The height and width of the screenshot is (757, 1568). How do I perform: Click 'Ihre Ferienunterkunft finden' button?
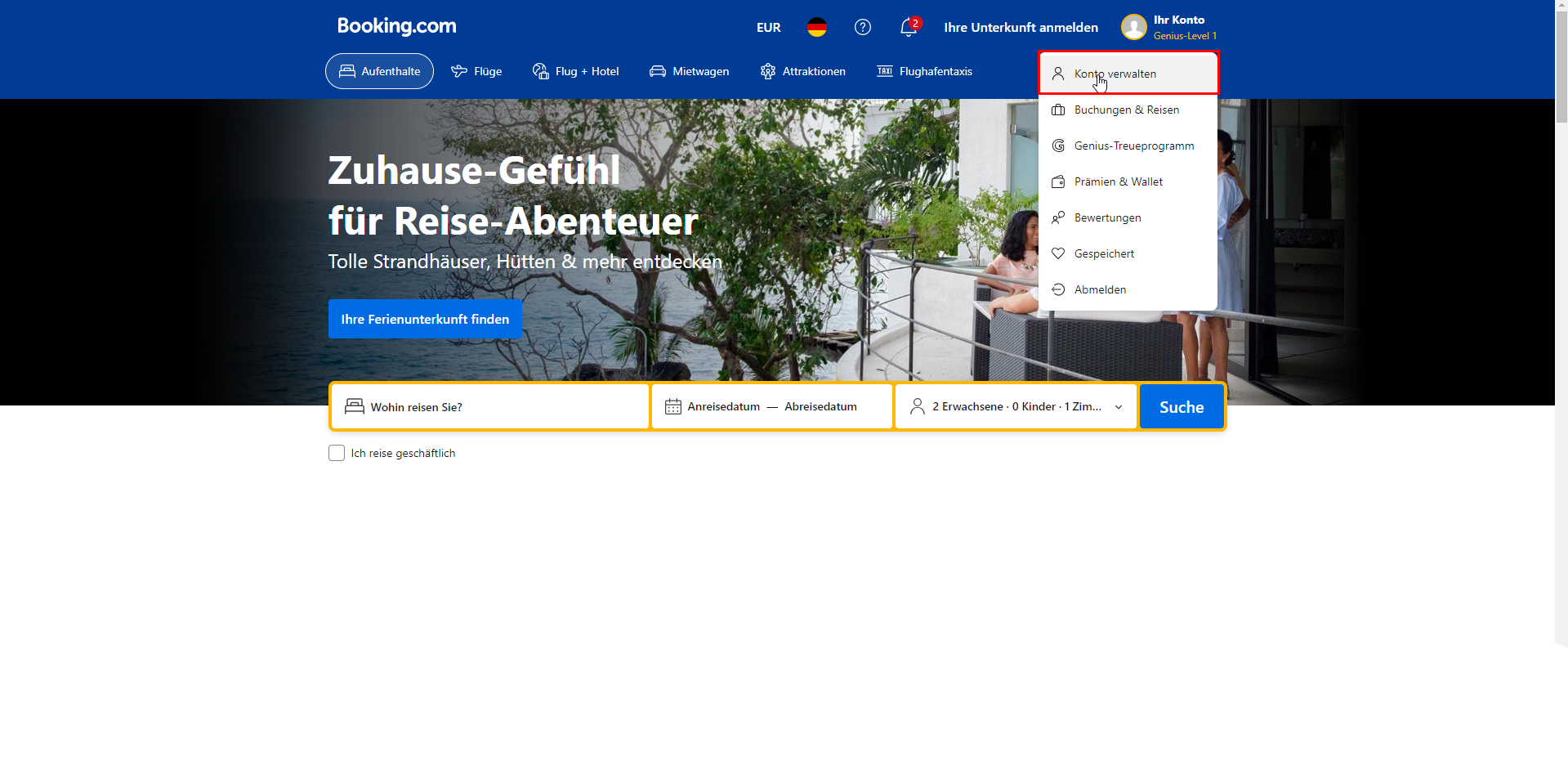[425, 319]
